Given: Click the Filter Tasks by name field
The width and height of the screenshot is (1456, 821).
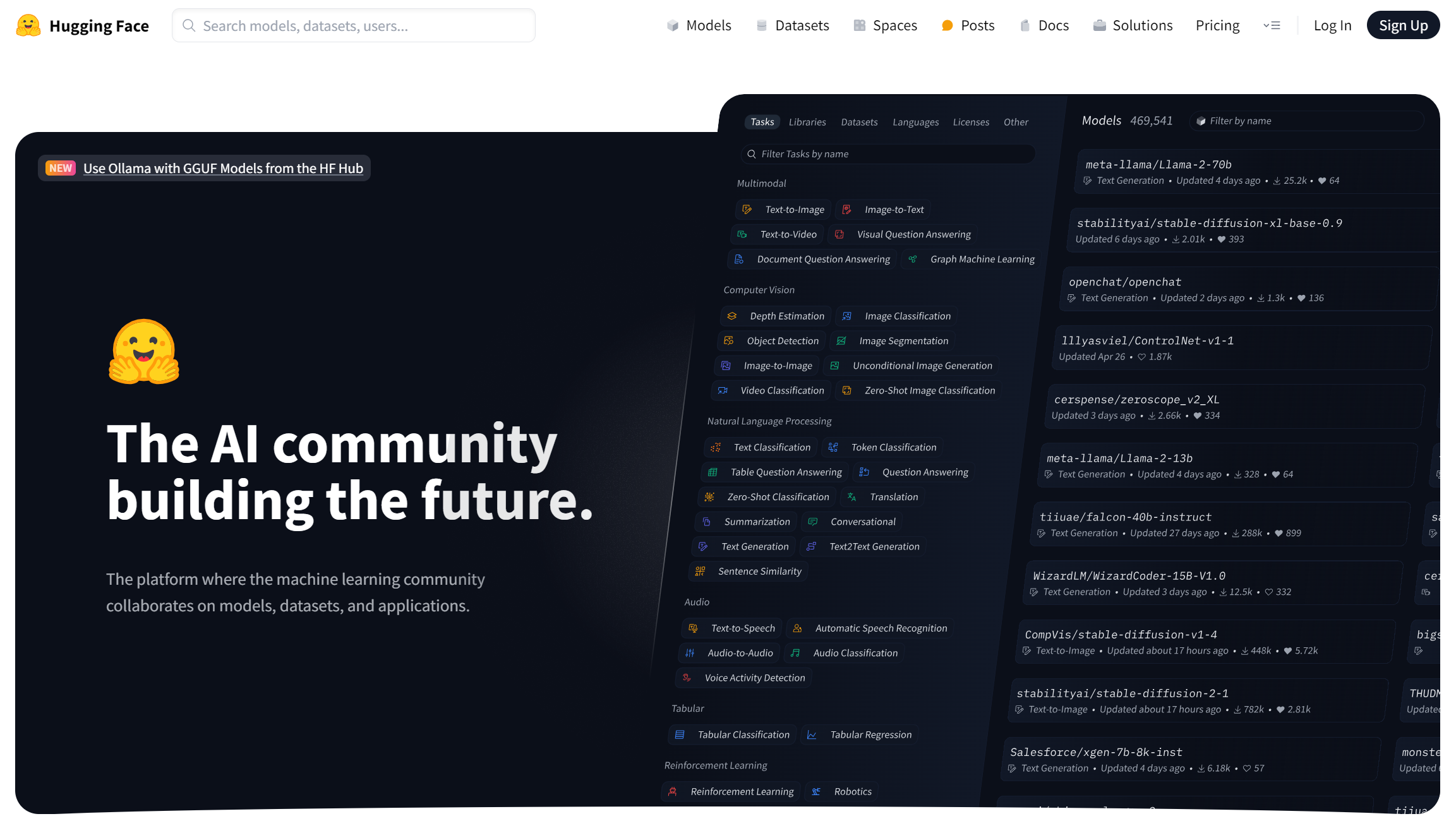Looking at the screenshot, I should tap(888, 154).
